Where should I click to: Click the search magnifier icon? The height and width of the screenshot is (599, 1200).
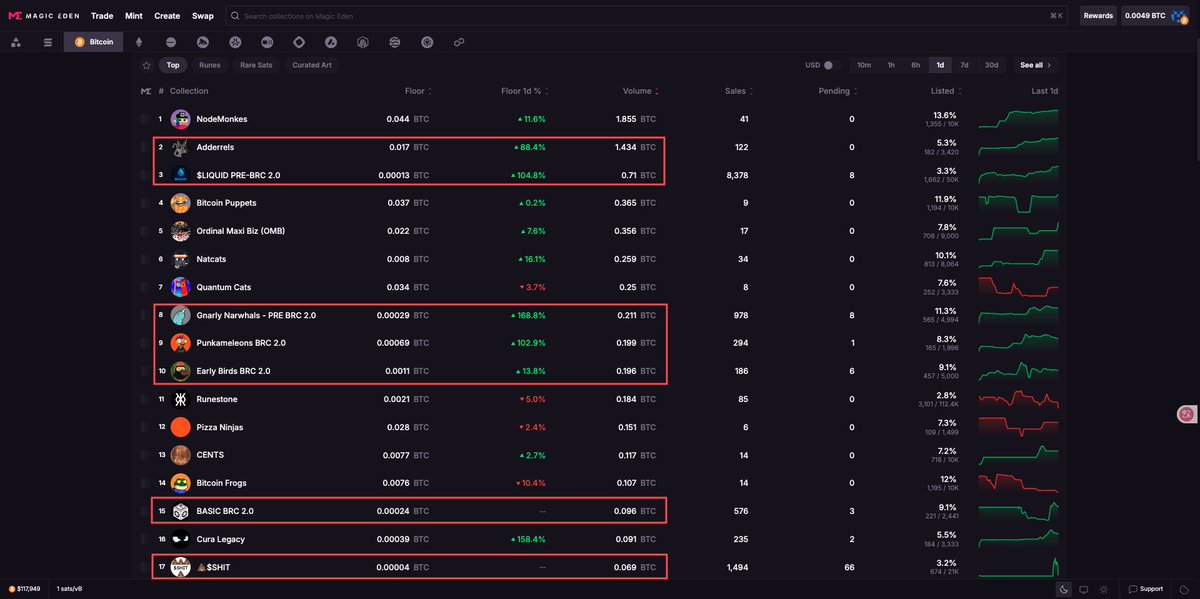point(235,16)
